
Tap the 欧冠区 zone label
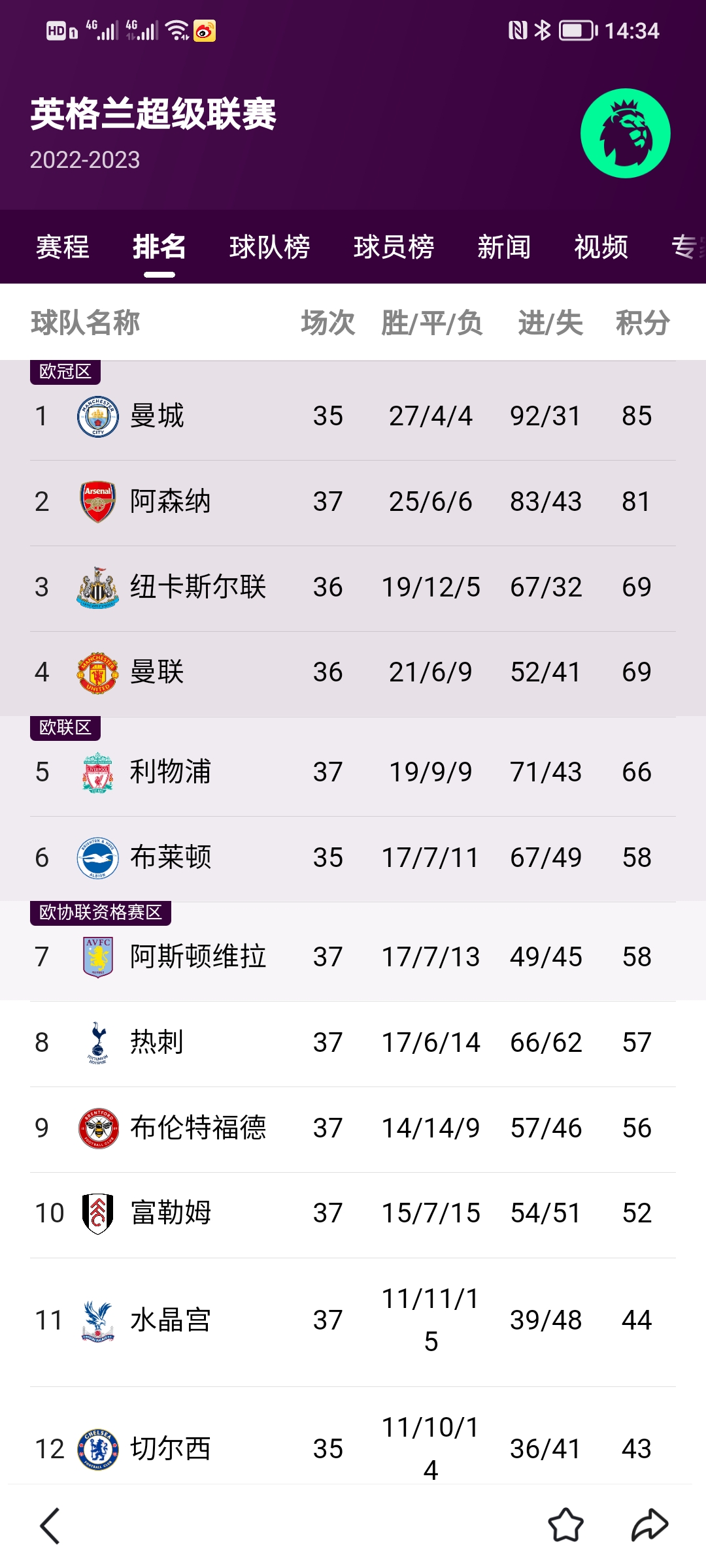(65, 372)
